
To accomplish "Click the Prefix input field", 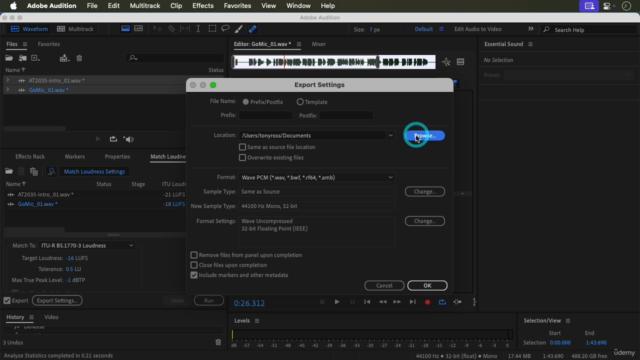I will (x=265, y=116).
